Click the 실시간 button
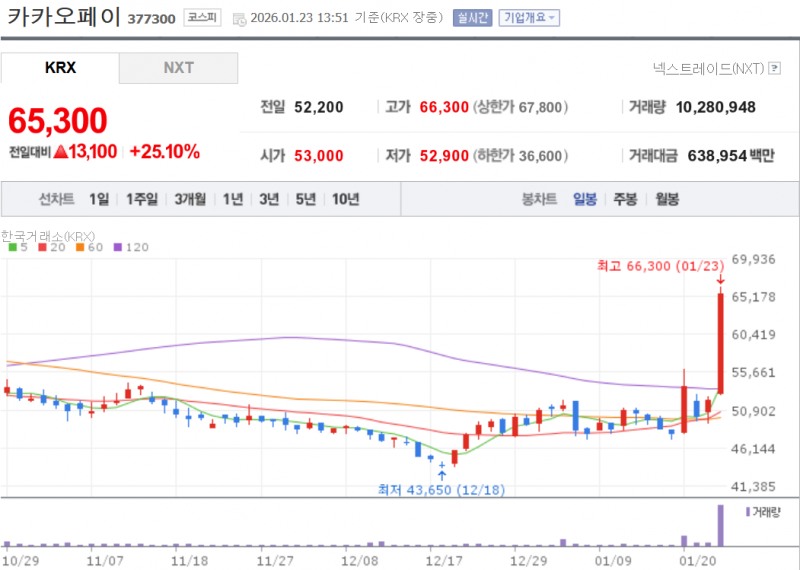The height and width of the screenshot is (570, 800). coord(472,18)
